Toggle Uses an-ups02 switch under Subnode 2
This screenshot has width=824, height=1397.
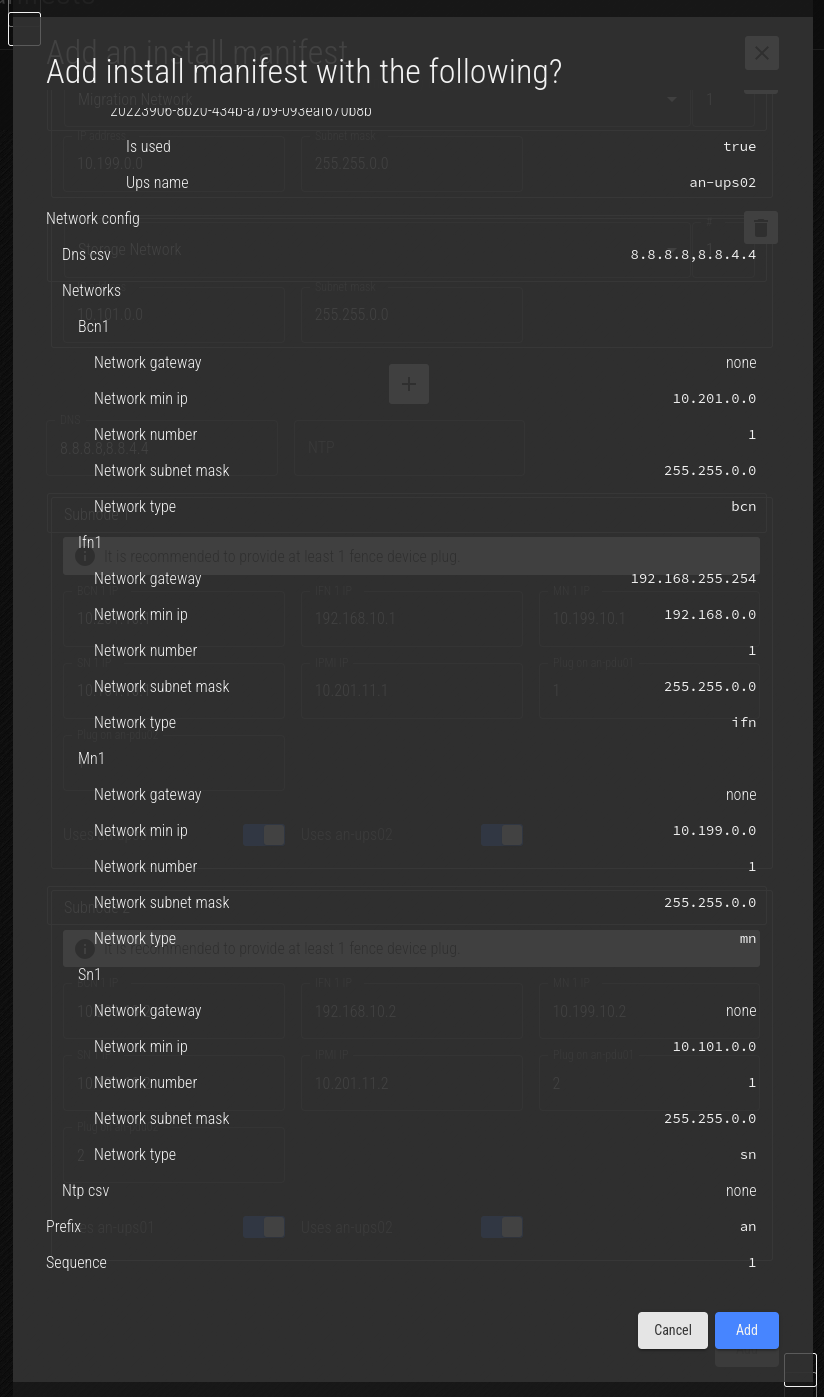pos(501,1226)
